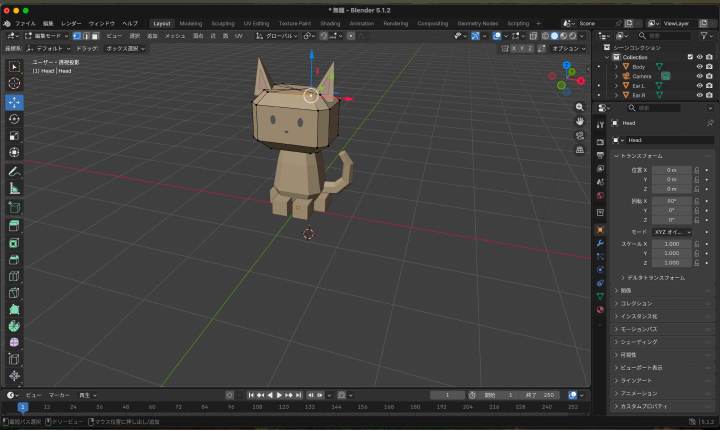Open the ウィンドウ menu

click(x=101, y=23)
